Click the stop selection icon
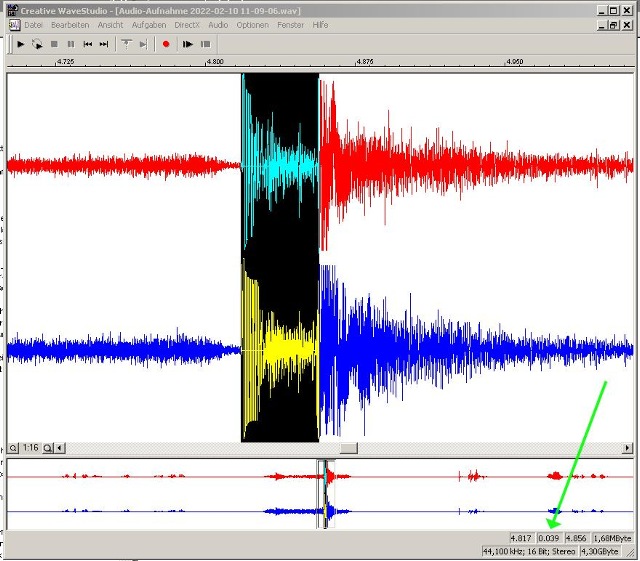Viewport: 640px width, 561px height. click(205, 44)
